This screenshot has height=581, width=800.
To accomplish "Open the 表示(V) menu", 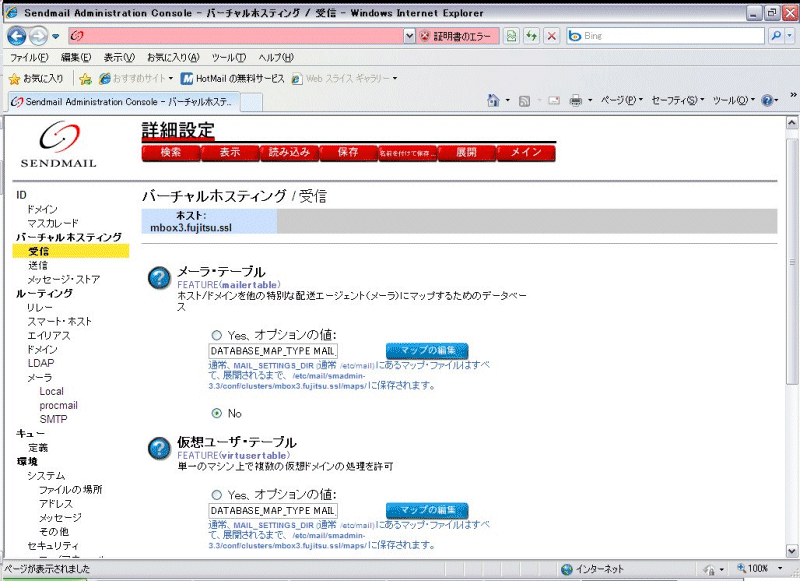I will (x=119, y=58).
